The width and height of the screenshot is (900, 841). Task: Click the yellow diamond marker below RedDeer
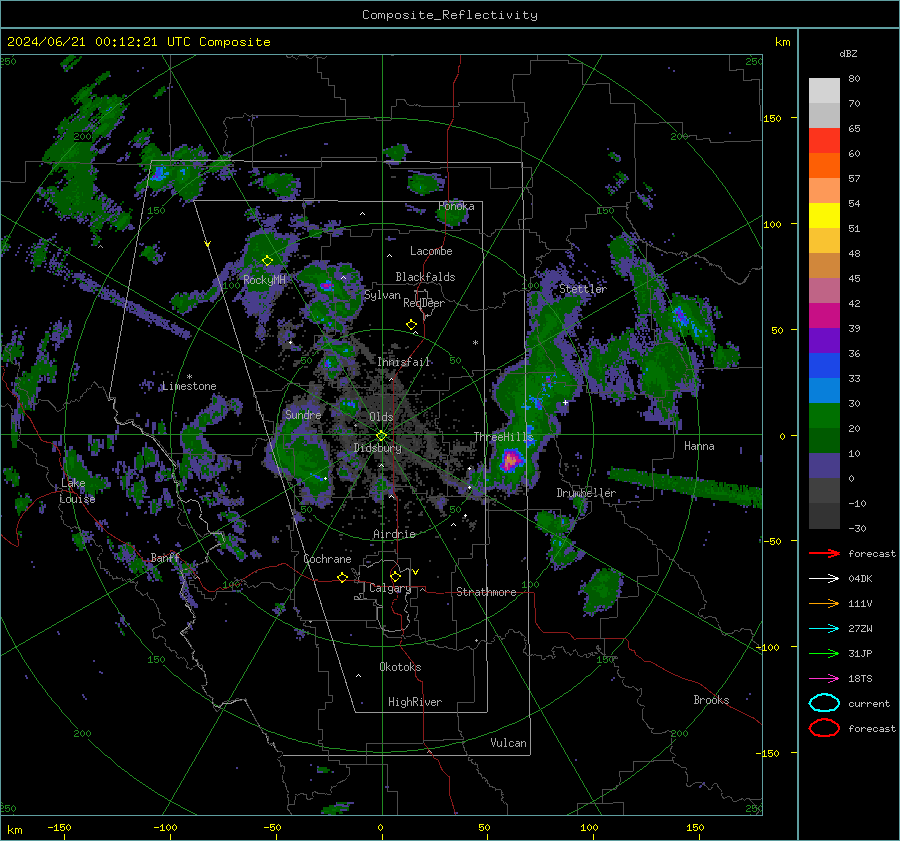click(411, 325)
